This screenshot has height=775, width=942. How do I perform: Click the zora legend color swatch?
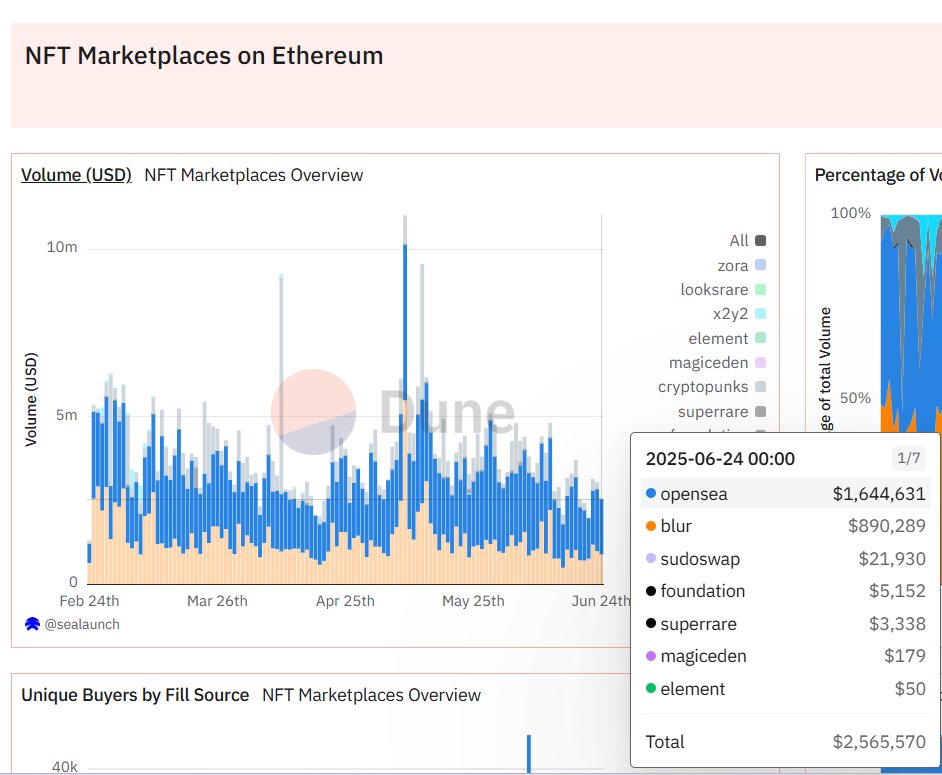point(761,265)
